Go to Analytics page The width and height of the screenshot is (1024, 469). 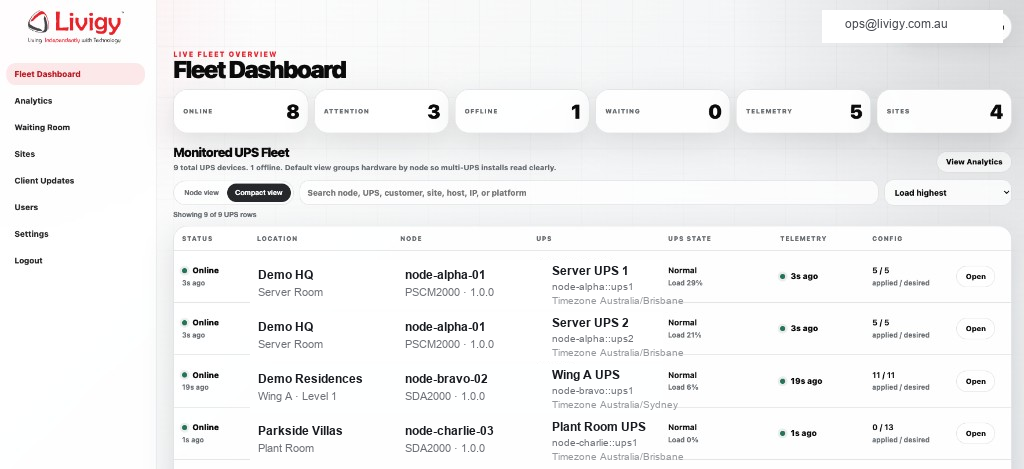pos(33,101)
